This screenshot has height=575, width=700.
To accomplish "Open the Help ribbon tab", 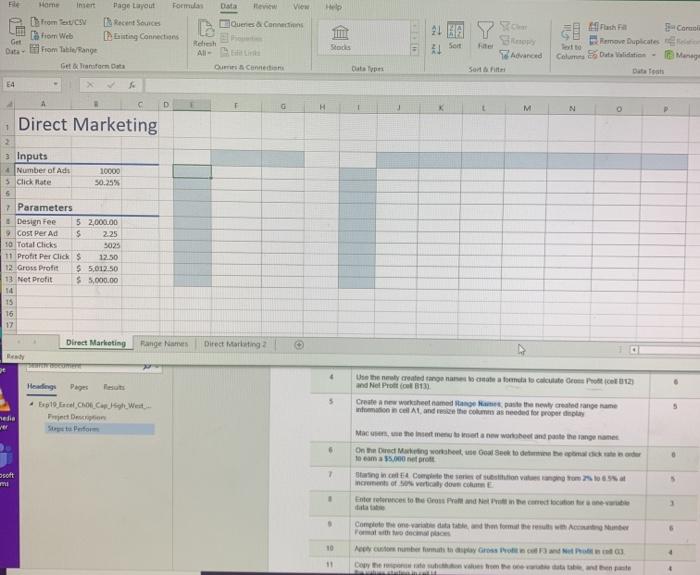I will [333, 7].
